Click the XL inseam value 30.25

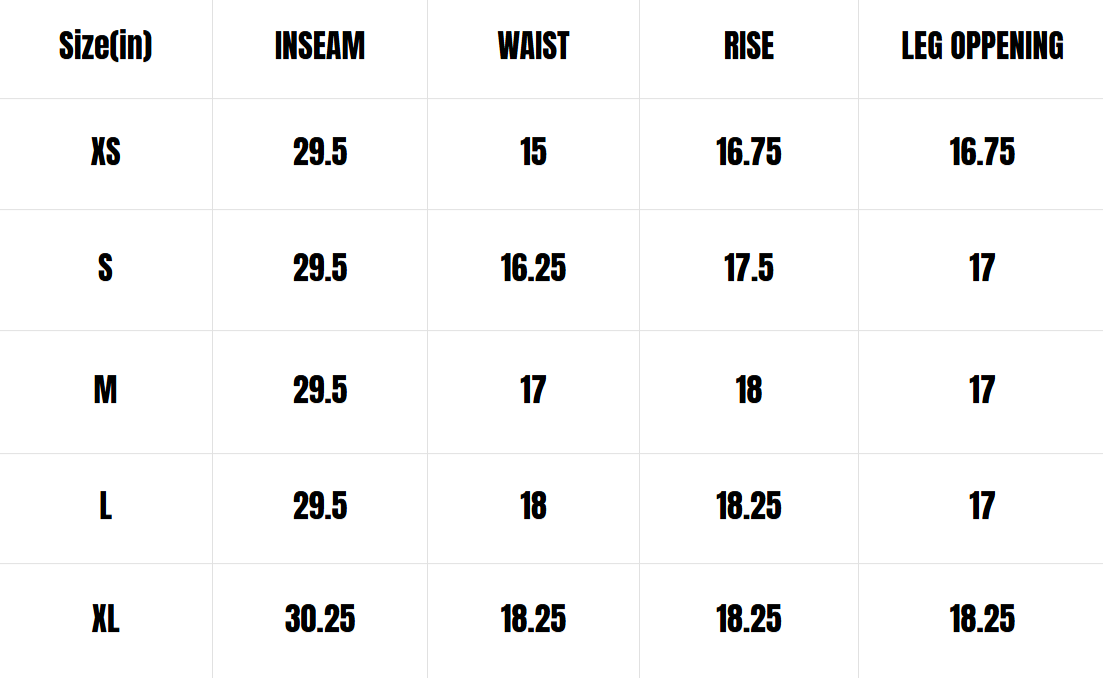[x=320, y=620]
